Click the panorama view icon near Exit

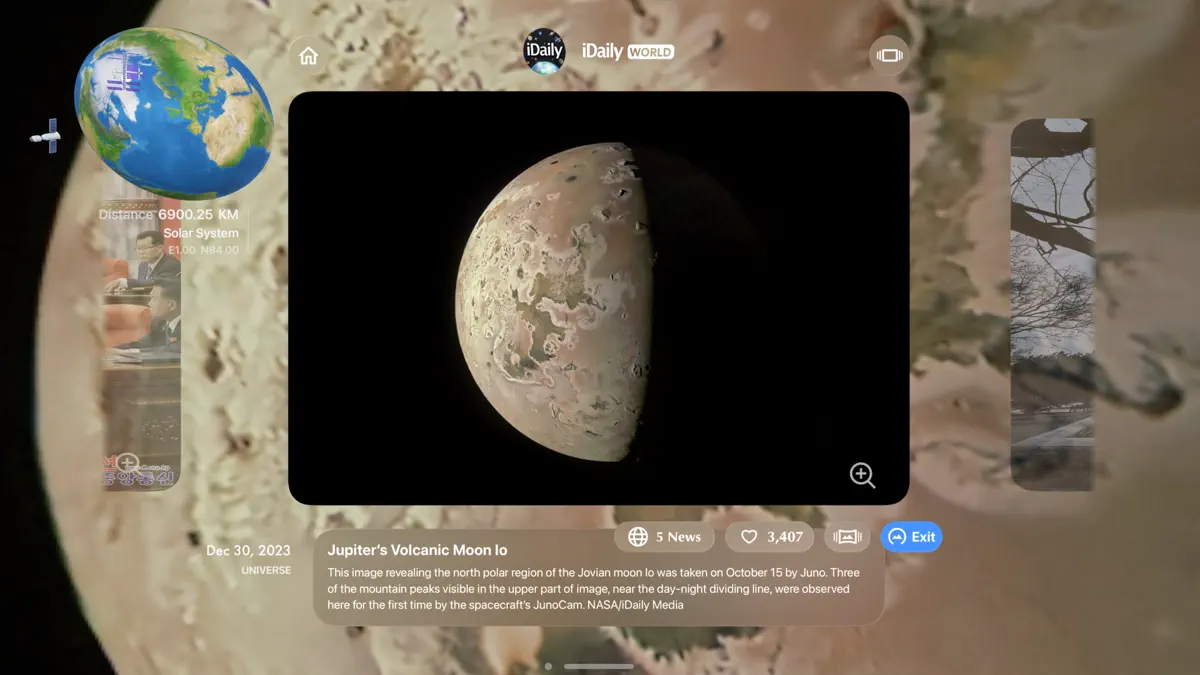(x=847, y=537)
